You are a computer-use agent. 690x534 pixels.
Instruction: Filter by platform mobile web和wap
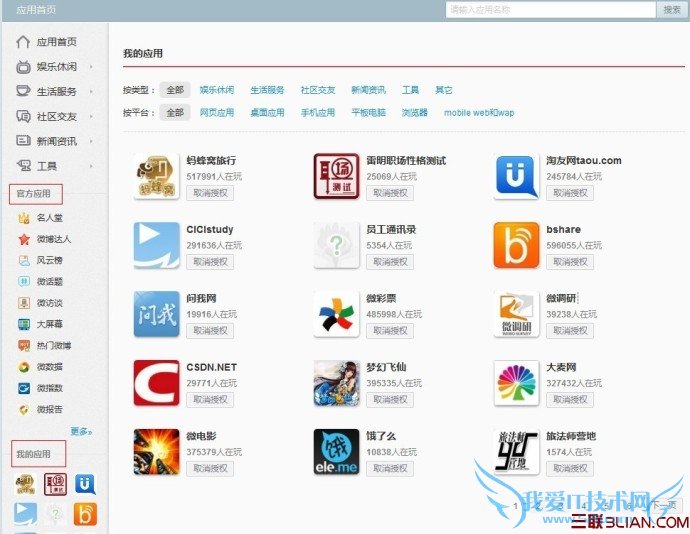pyautogui.click(x=479, y=112)
